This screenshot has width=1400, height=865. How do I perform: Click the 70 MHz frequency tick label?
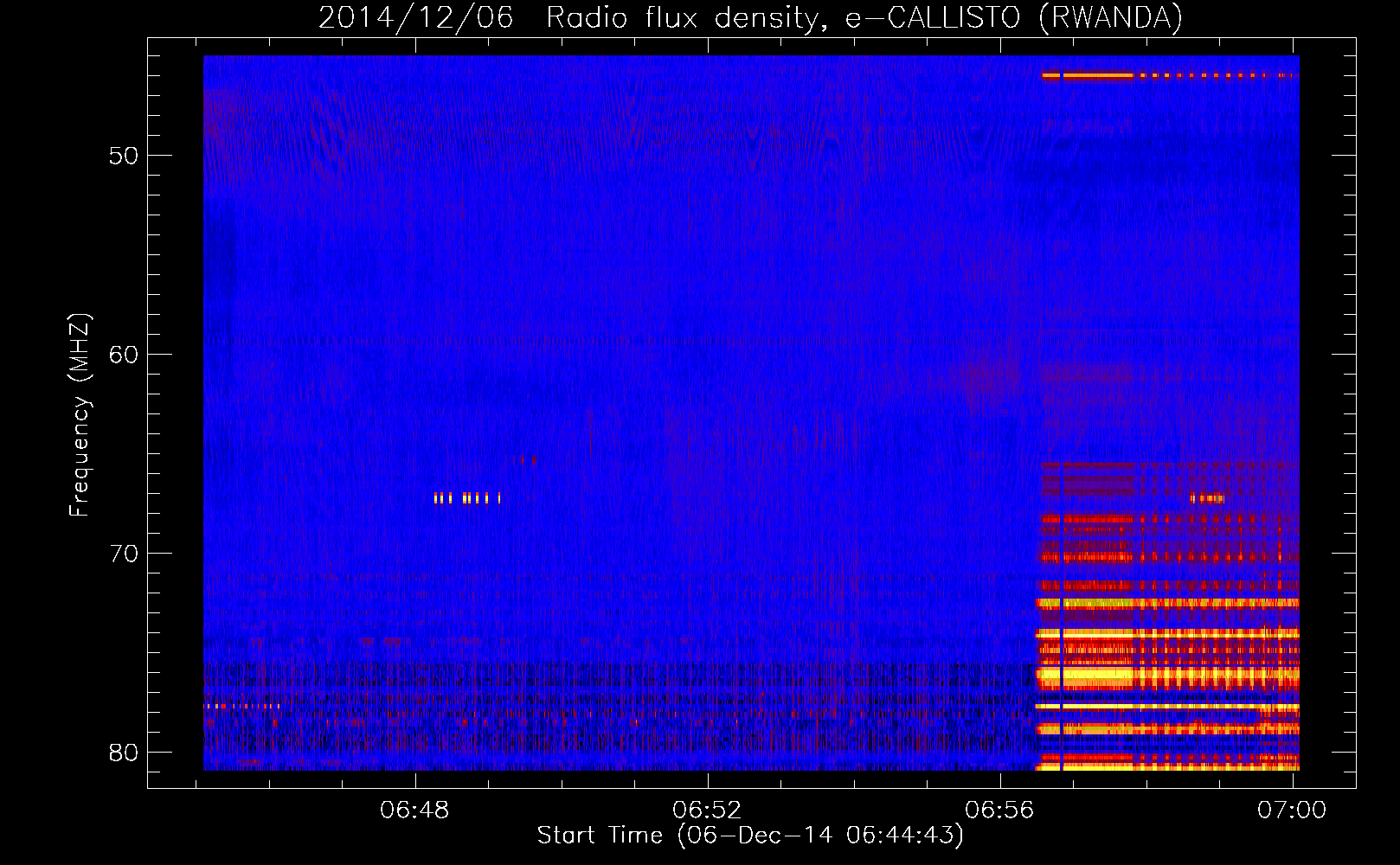[124, 554]
